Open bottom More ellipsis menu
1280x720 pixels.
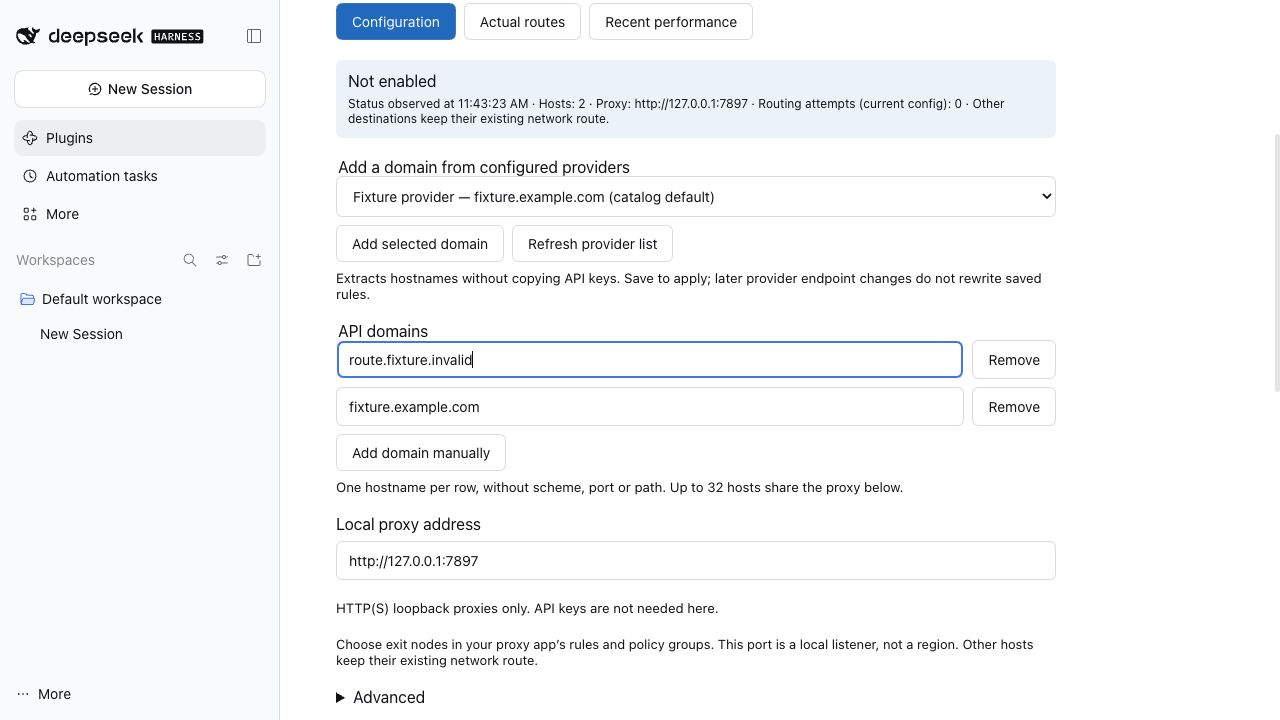pos(44,694)
